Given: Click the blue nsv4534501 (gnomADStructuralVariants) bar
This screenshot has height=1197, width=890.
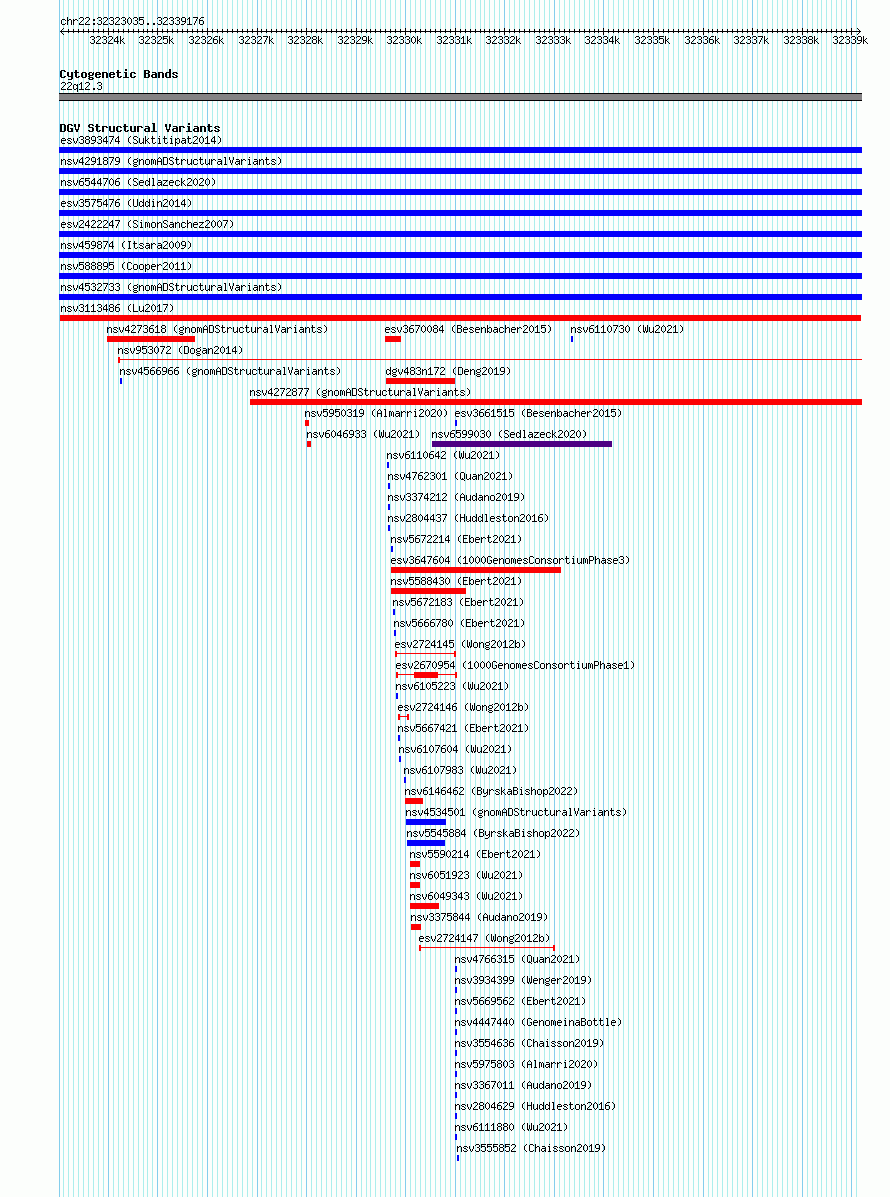Looking at the screenshot, I should pyautogui.click(x=426, y=822).
